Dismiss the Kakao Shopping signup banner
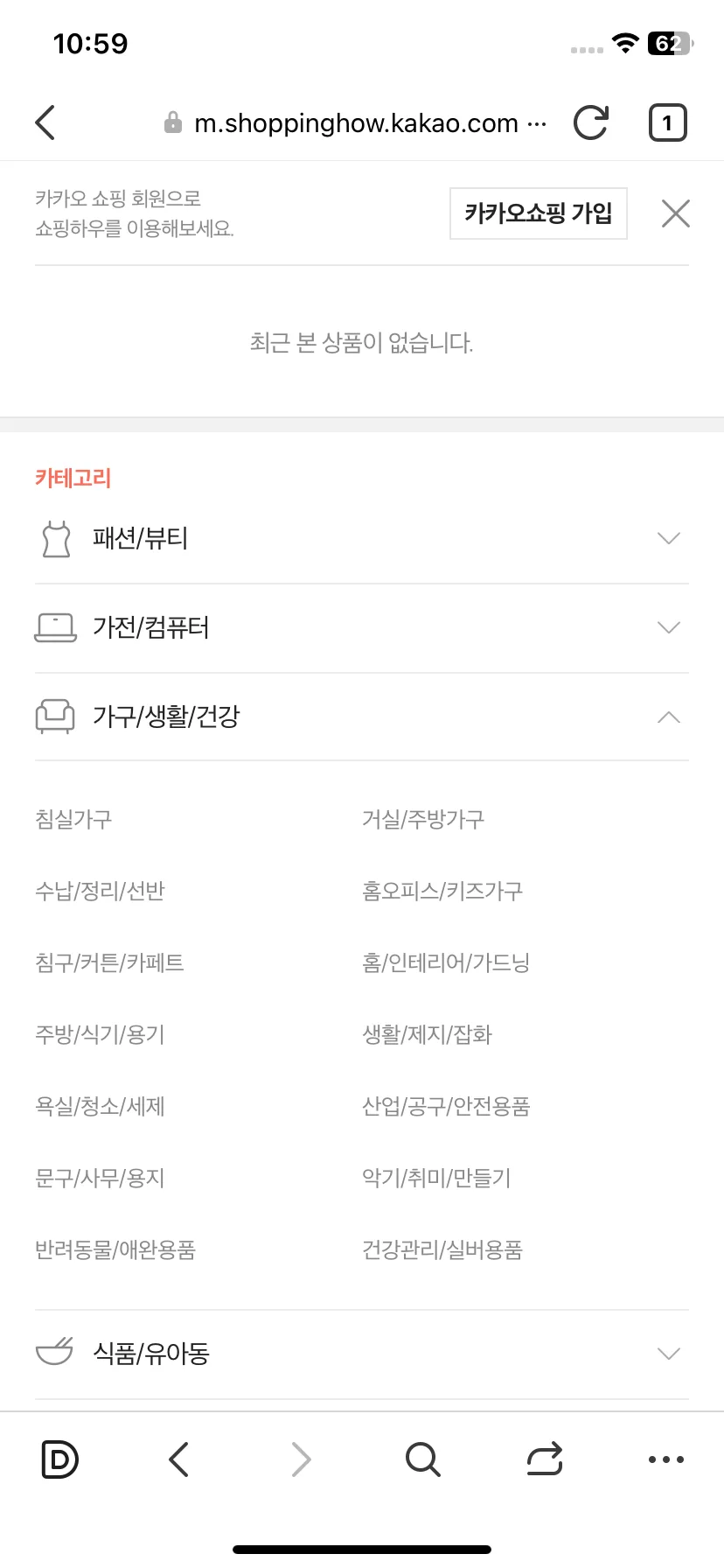Screen dimensions: 724x1568 (x=676, y=213)
